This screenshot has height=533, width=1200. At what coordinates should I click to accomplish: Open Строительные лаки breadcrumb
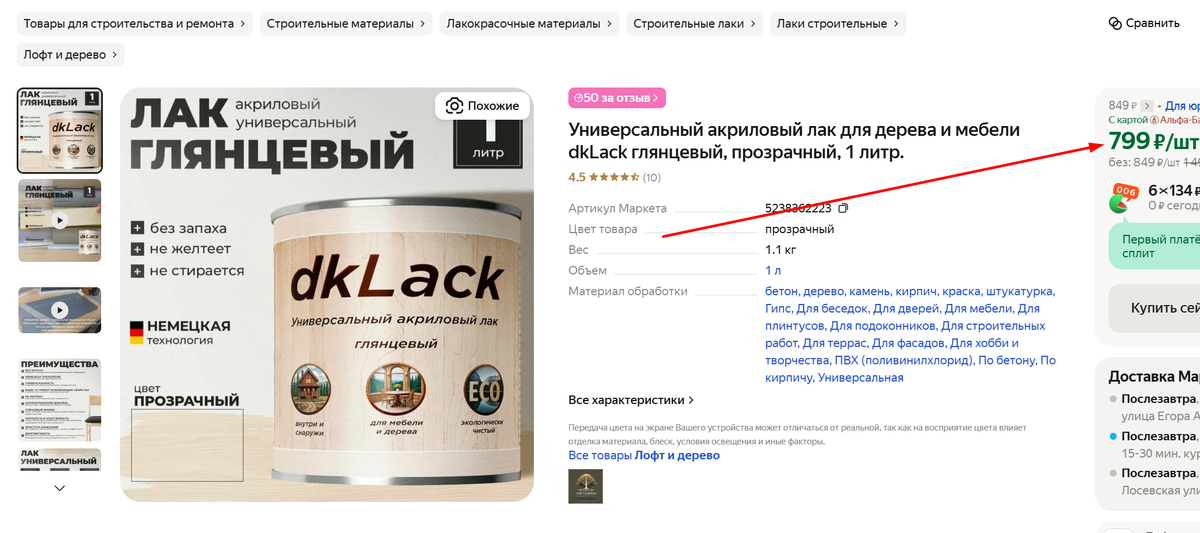click(695, 23)
